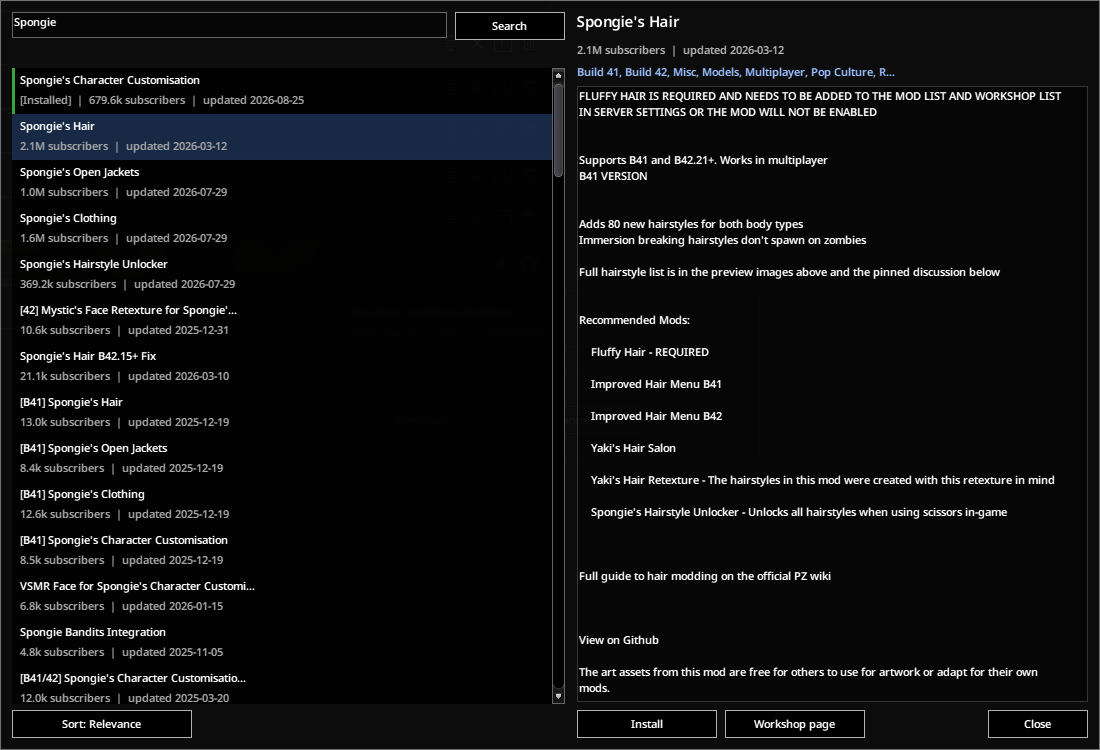The height and width of the screenshot is (750, 1100).
Task: Select Spongie Bandits Integration
Action: pyautogui.click(x=282, y=642)
